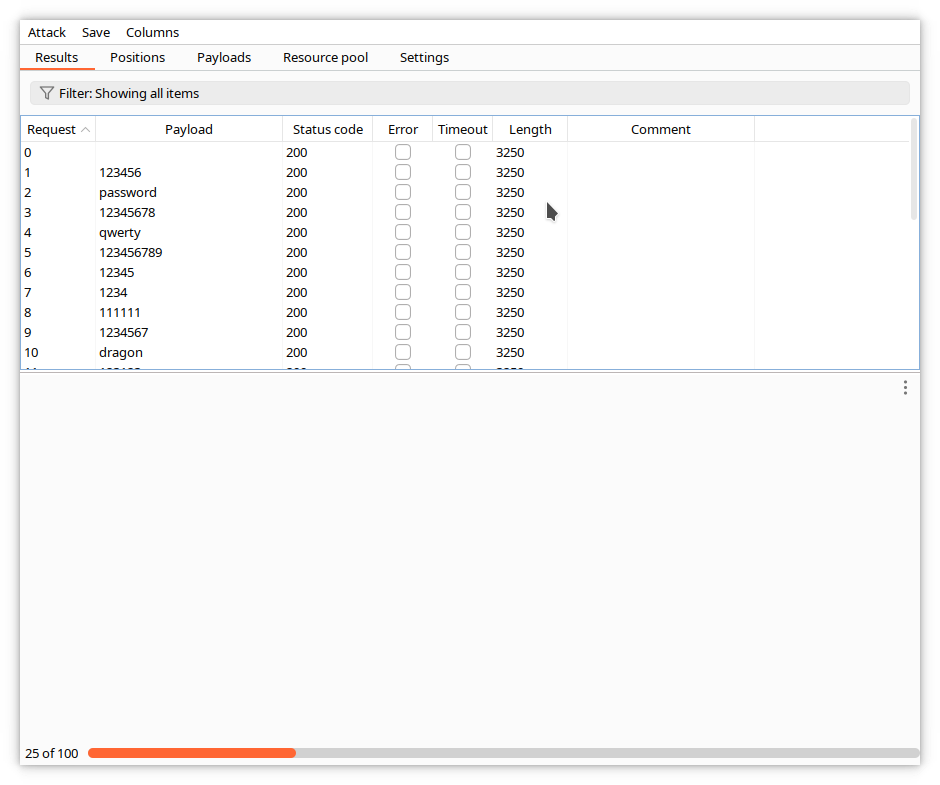The height and width of the screenshot is (785, 940).
Task: Click the Request column sort arrow
Action: (86, 129)
